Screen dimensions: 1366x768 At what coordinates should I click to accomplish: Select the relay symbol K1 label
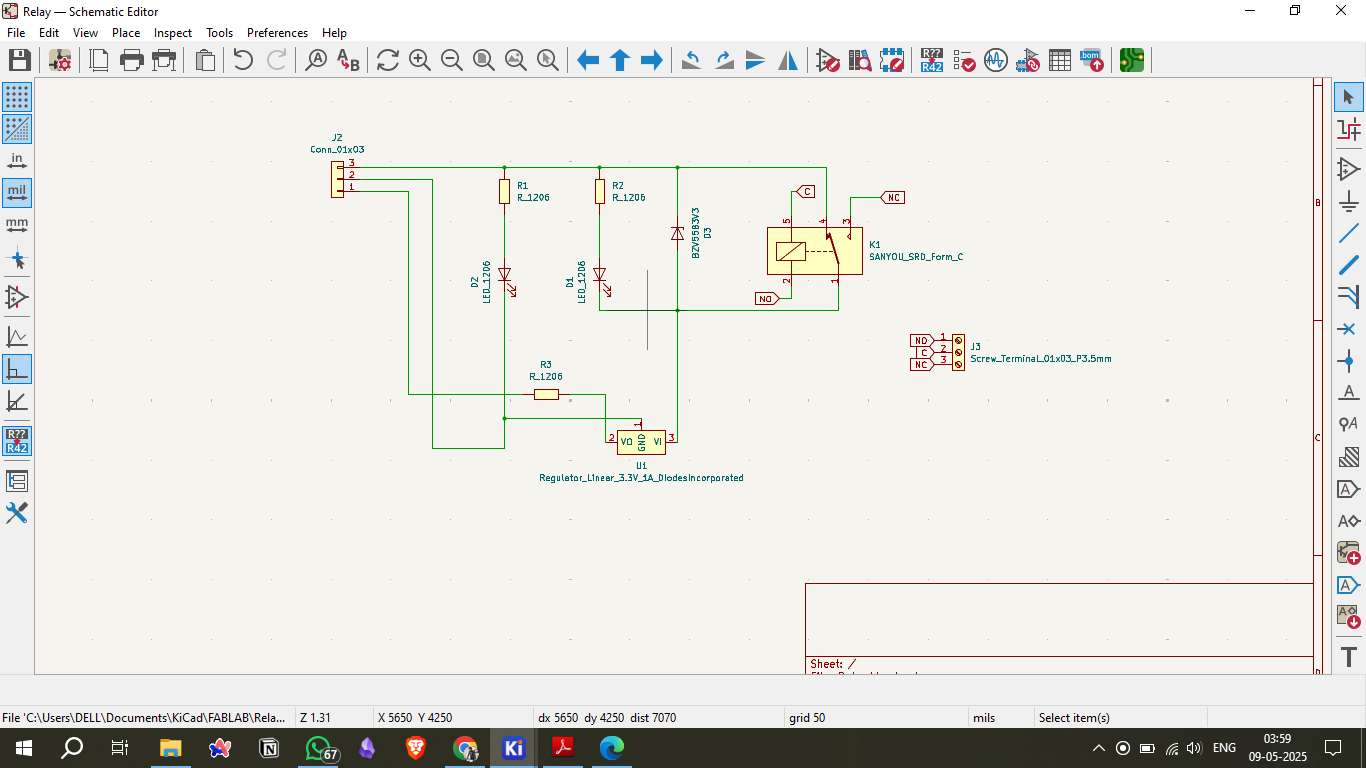coord(875,245)
